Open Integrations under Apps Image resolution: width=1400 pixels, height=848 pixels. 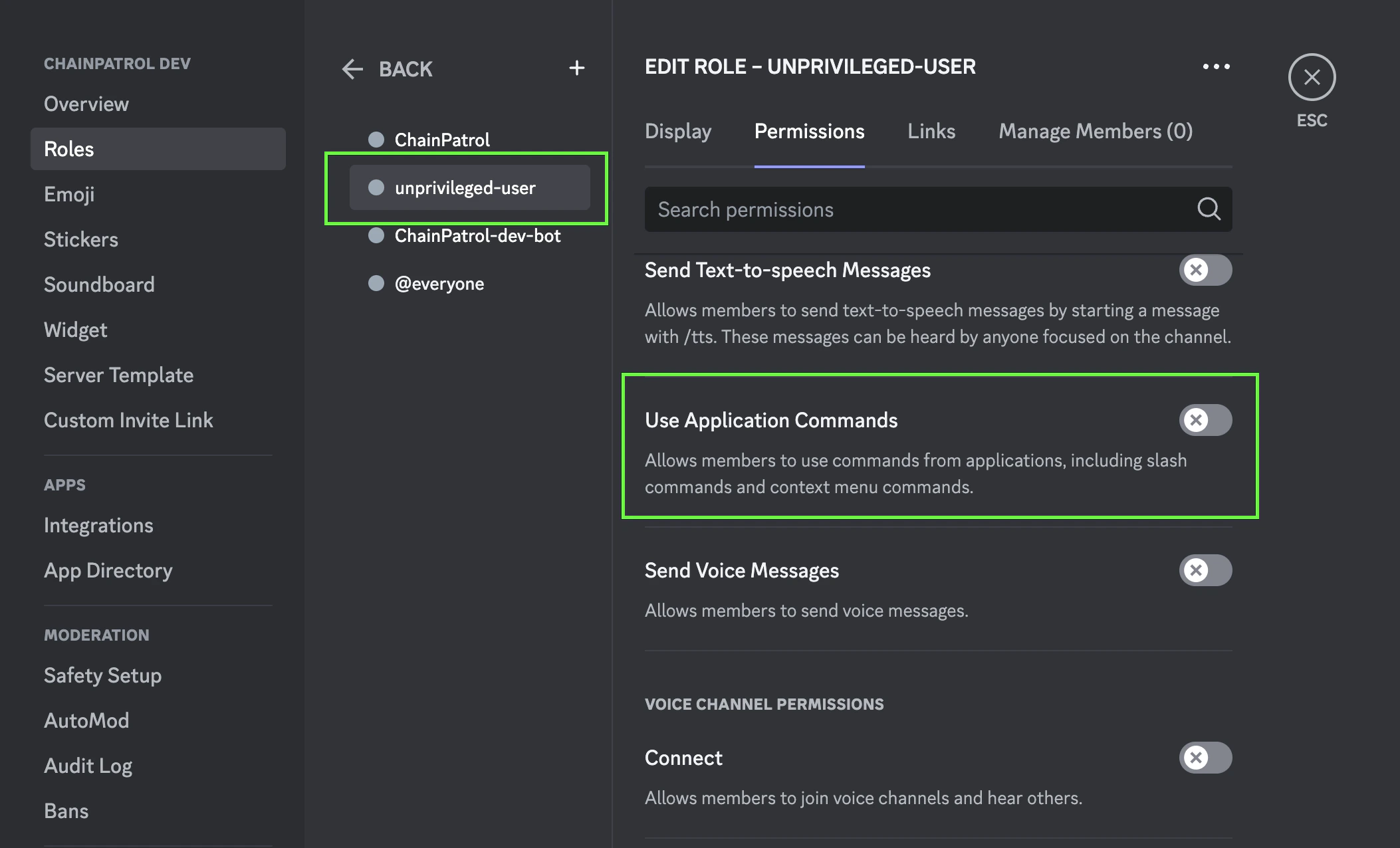click(x=158, y=525)
